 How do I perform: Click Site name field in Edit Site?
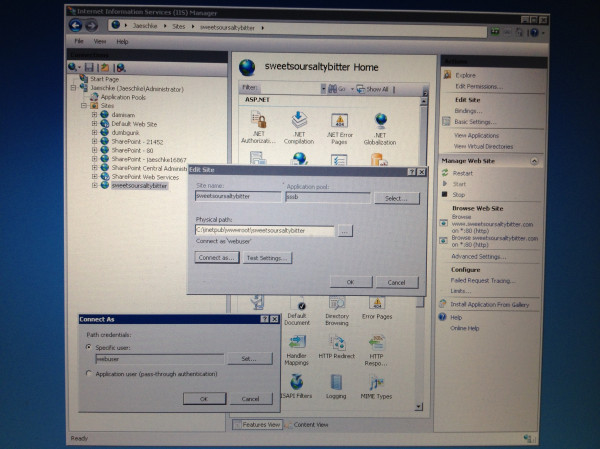click(x=238, y=196)
